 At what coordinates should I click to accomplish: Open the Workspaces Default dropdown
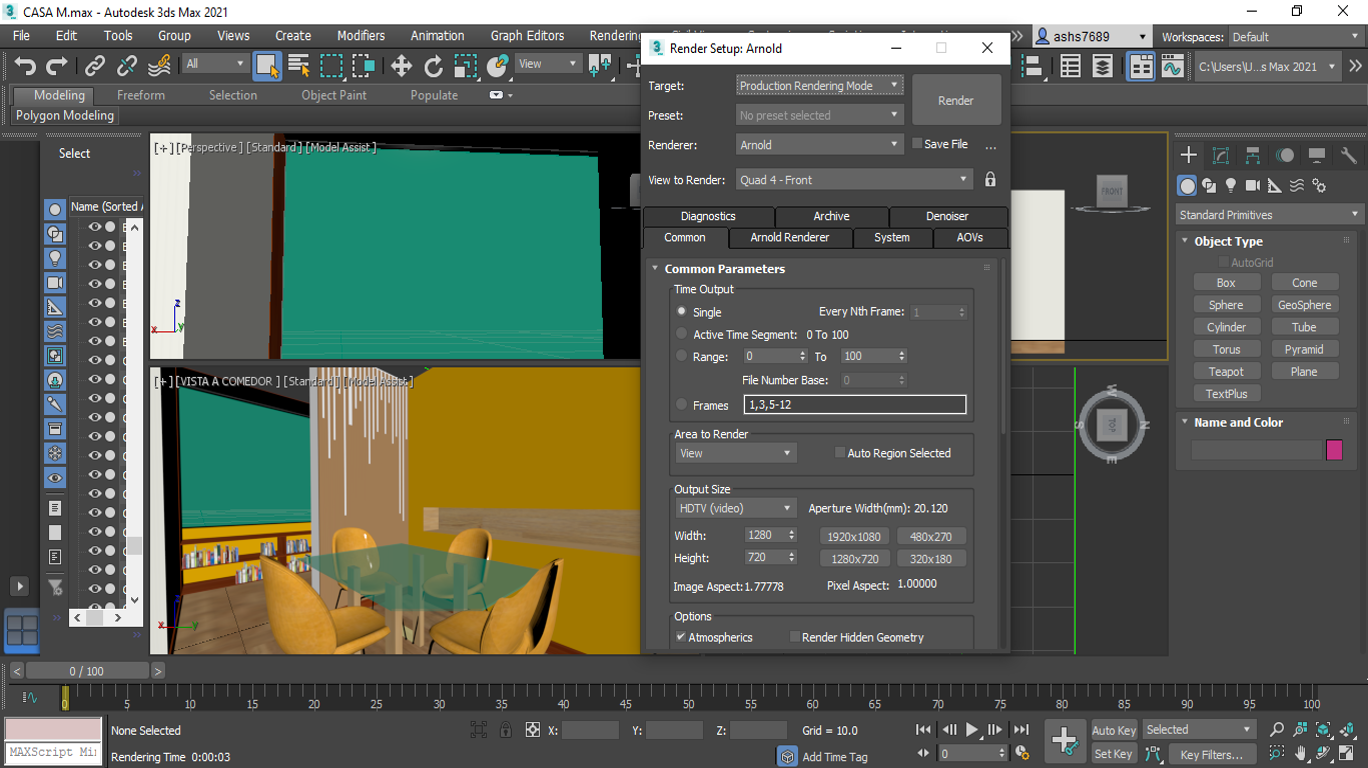1296,37
